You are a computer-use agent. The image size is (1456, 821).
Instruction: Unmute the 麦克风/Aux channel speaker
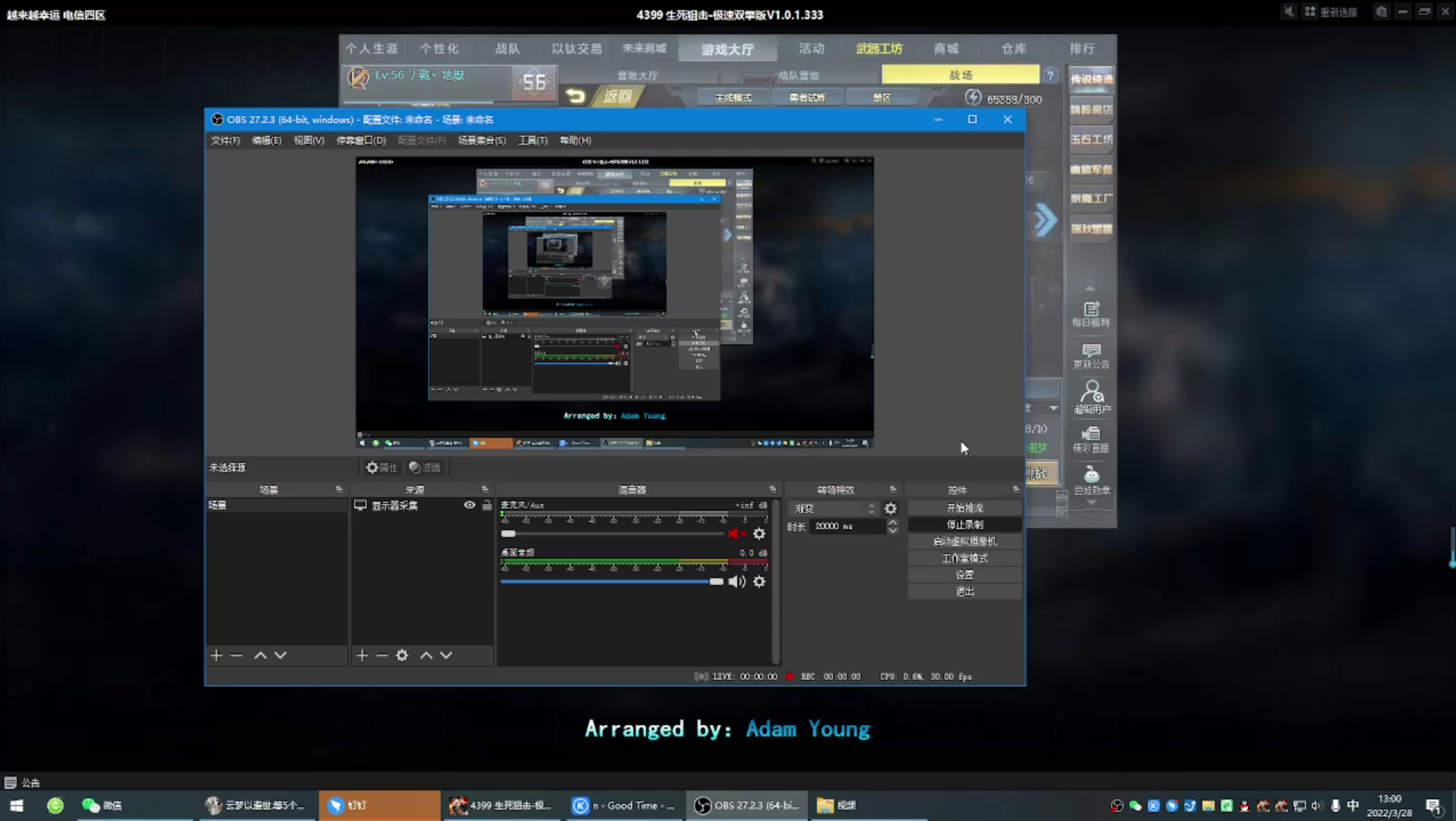tap(736, 534)
